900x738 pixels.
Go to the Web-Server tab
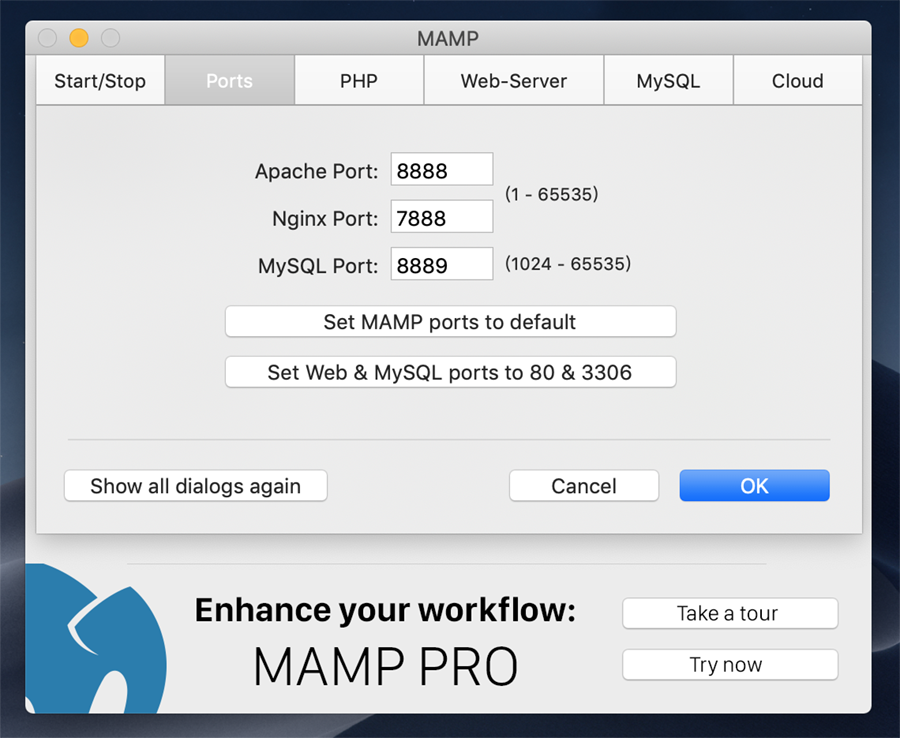coord(513,81)
